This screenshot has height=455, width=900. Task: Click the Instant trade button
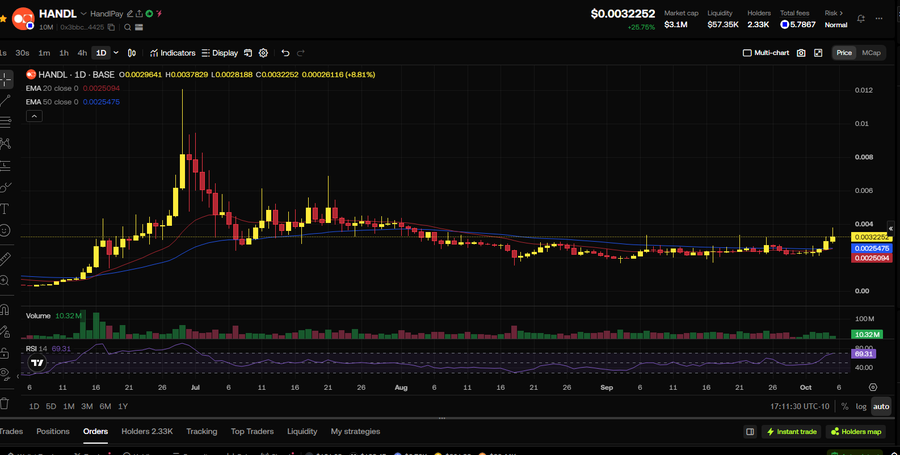[x=792, y=431]
